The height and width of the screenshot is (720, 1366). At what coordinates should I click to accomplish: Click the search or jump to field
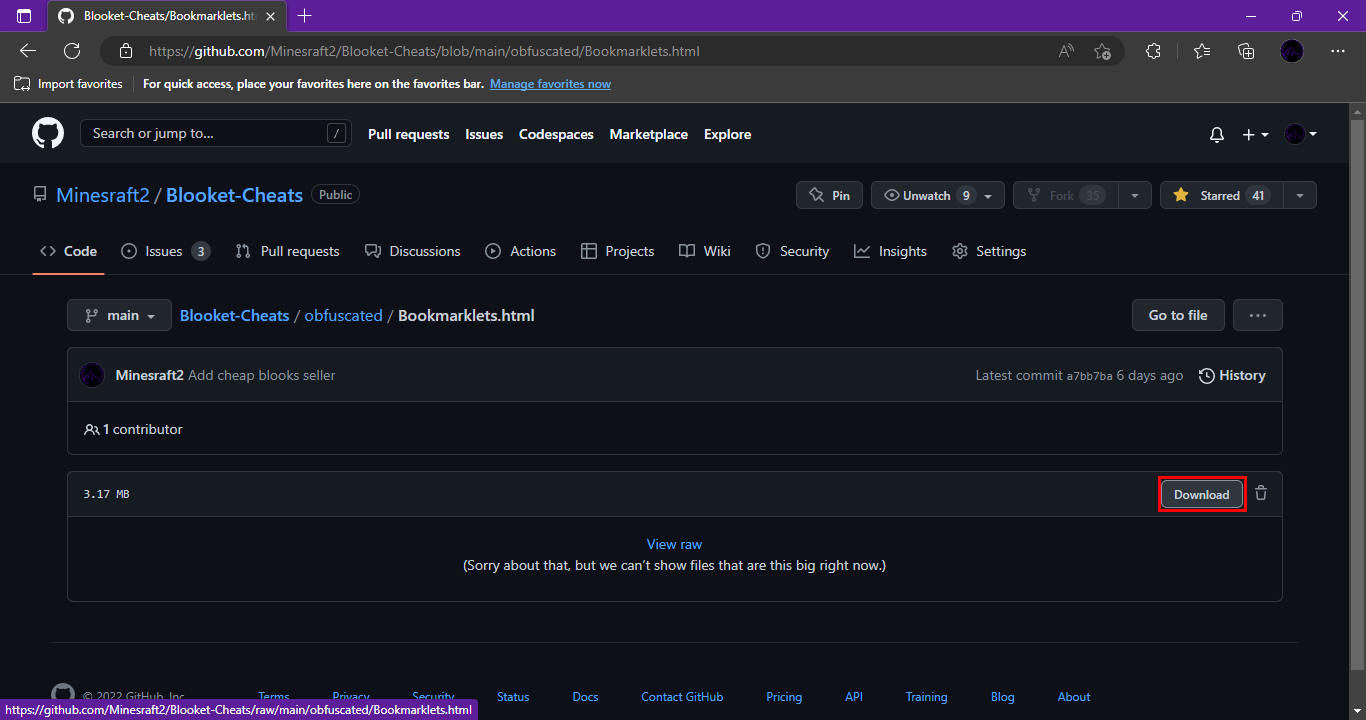tap(216, 133)
